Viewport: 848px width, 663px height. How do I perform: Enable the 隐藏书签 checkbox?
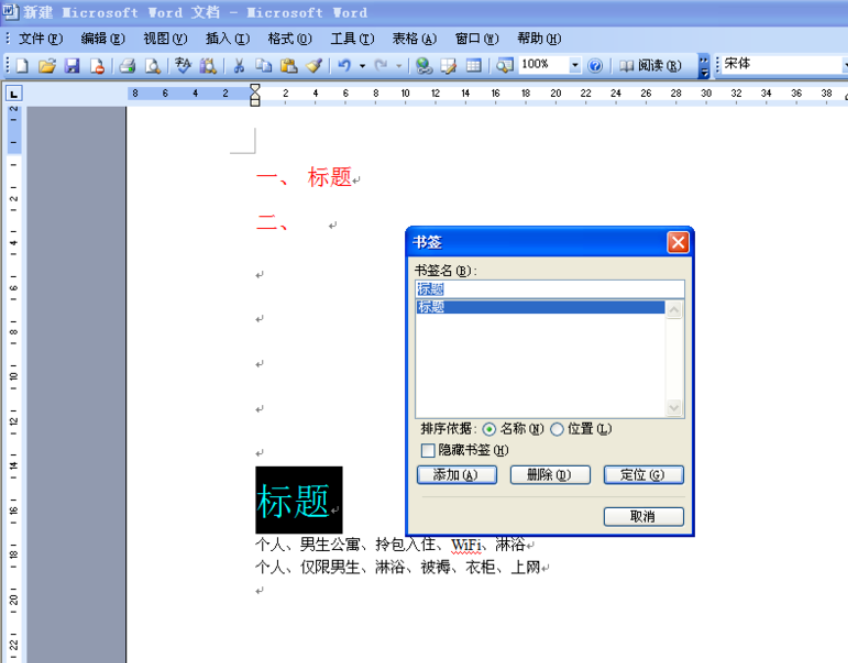(x=428, y=450)
